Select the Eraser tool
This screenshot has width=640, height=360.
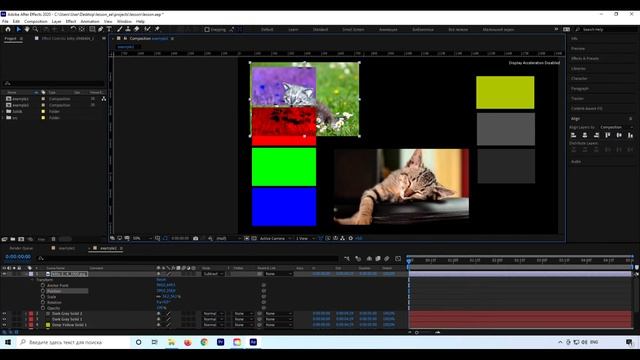[x=137, y=29]
